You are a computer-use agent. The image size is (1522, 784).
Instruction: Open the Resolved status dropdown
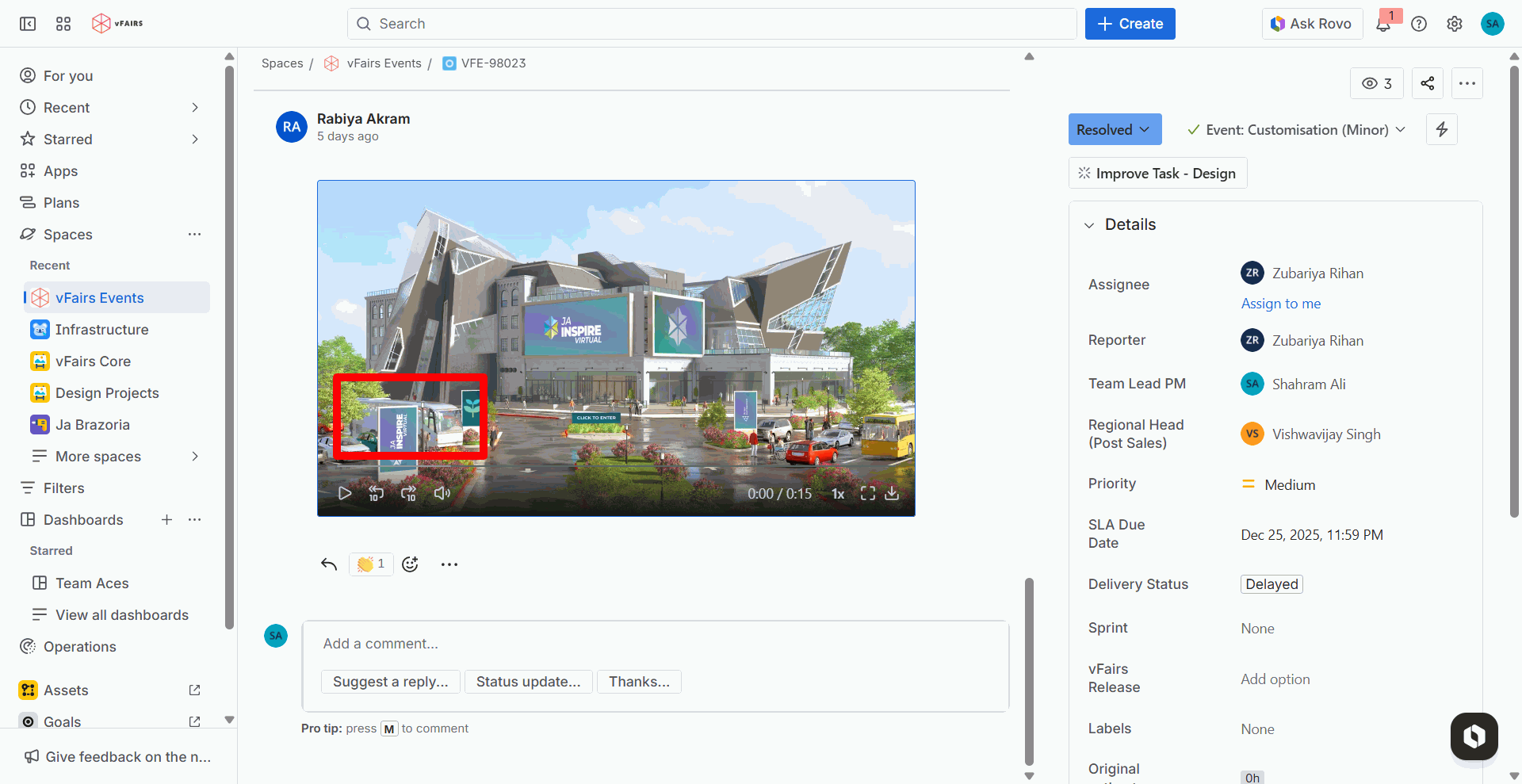(1114, 129)
